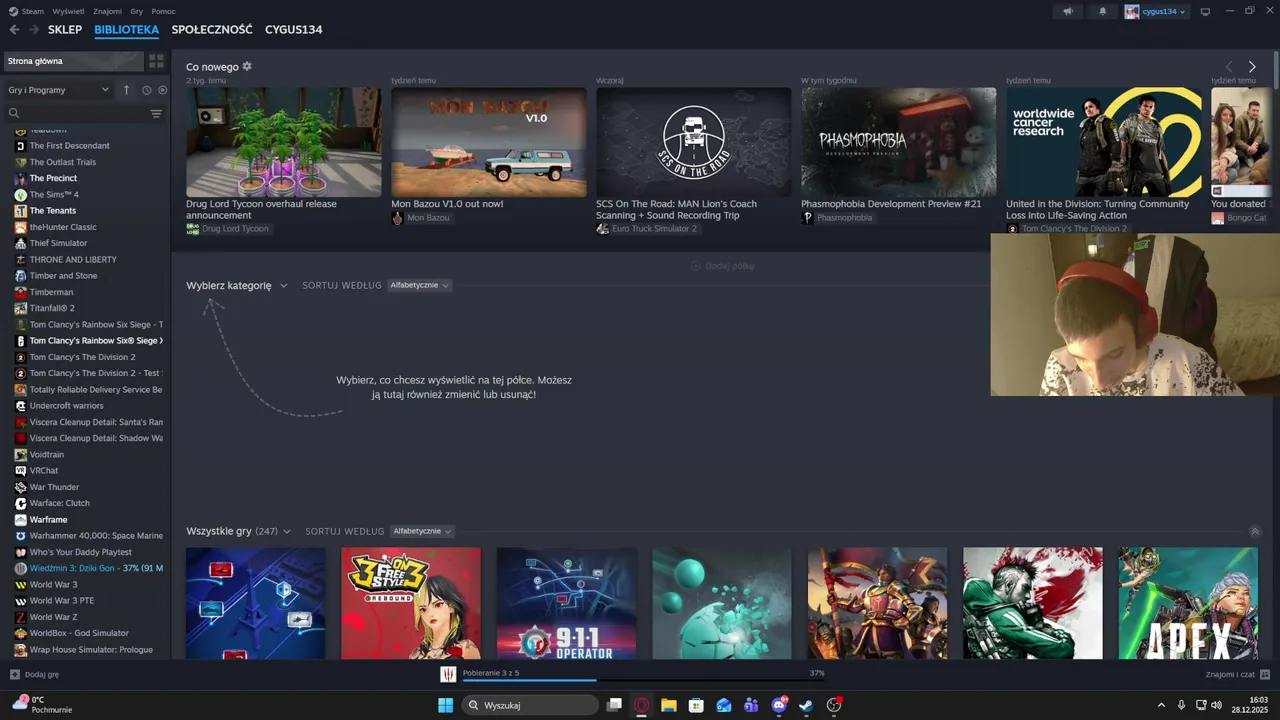
Task: Open Wszystkie gry sort dropdown Alfabetycznie
Action: [x=422, y=531]
